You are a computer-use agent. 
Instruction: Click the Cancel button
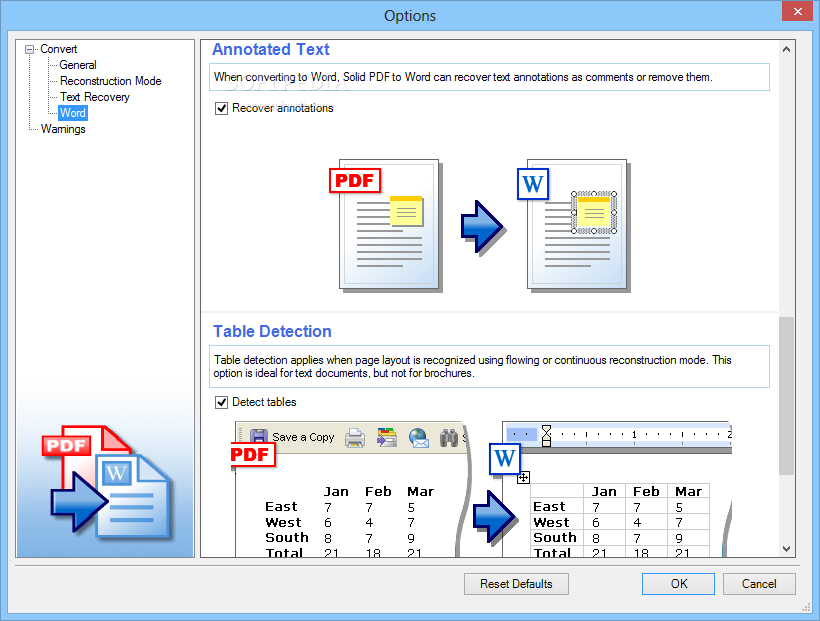click(x=759, y=584)
